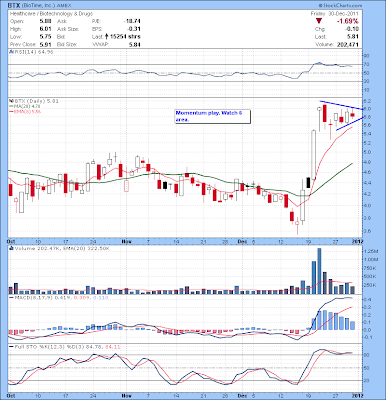Click the tallest volume bar in late December
The height and width of the screenshot is (400, 386).
pos(319,271)
